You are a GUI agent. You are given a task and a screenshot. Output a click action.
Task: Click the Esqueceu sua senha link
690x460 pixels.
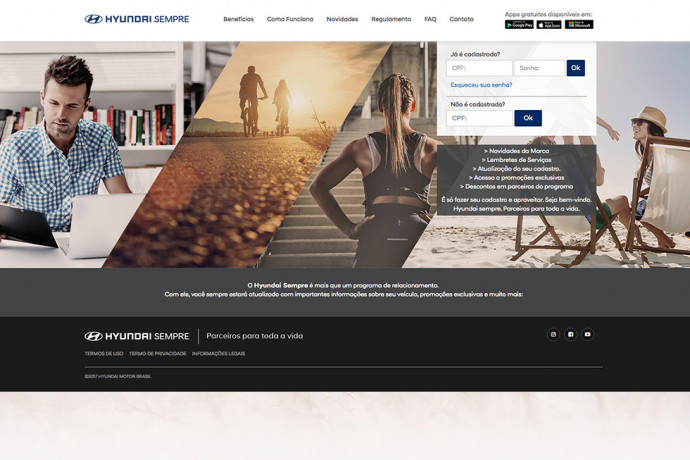tap(481, 85)
